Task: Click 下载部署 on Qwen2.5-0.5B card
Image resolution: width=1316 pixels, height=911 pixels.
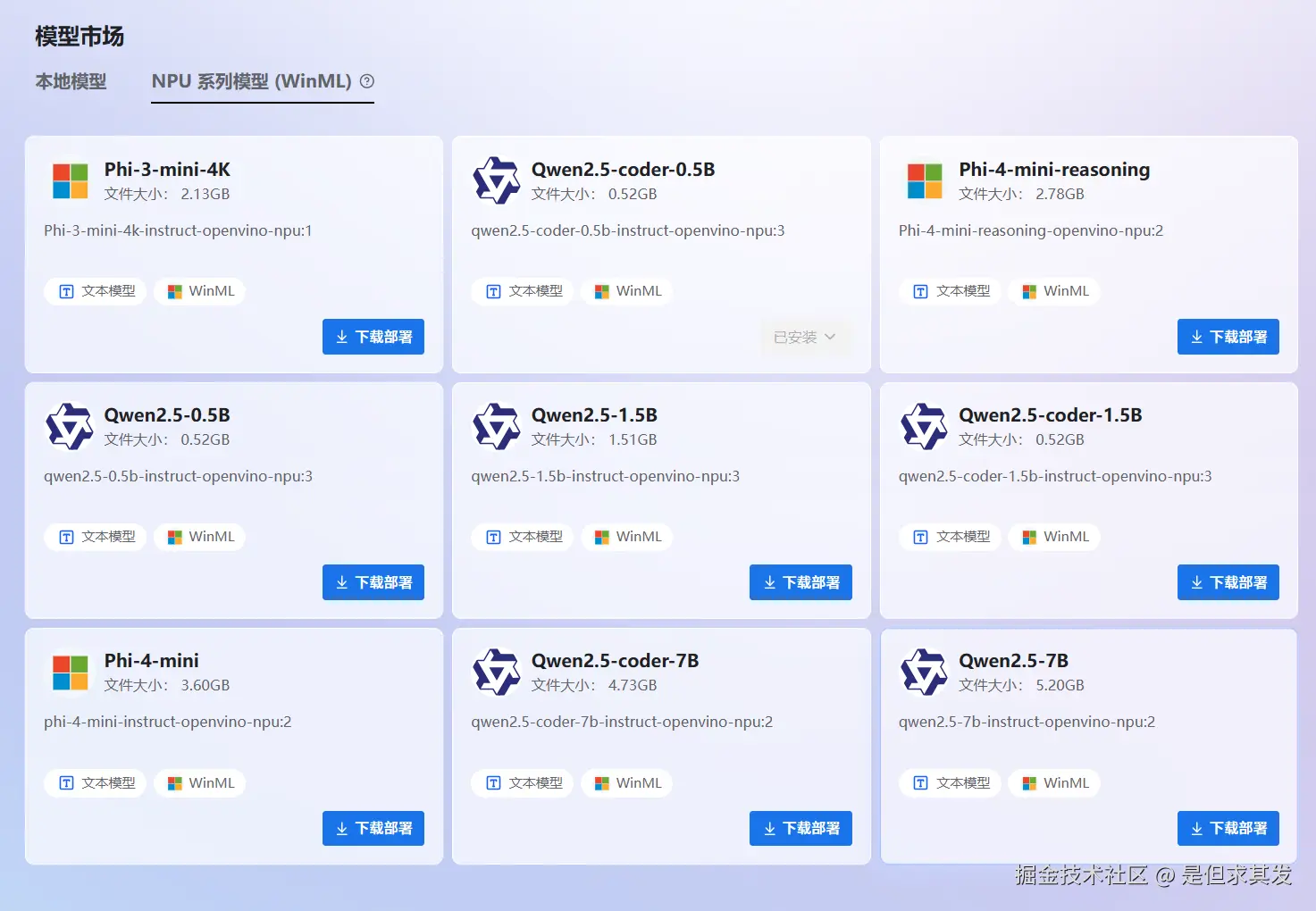Action: point(373,582)
